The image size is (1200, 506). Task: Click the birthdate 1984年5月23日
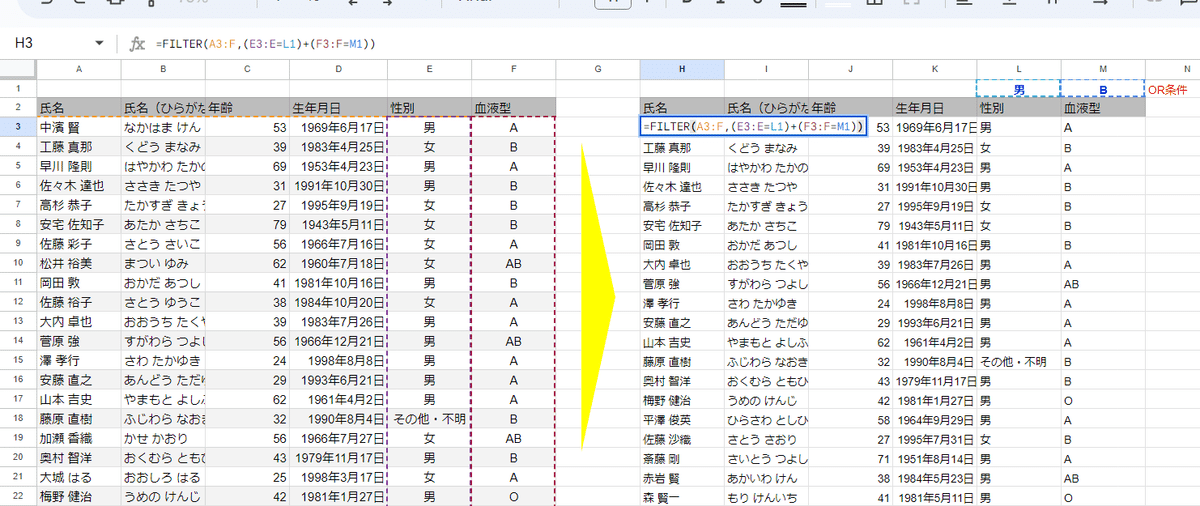click(x=935, y=477)
